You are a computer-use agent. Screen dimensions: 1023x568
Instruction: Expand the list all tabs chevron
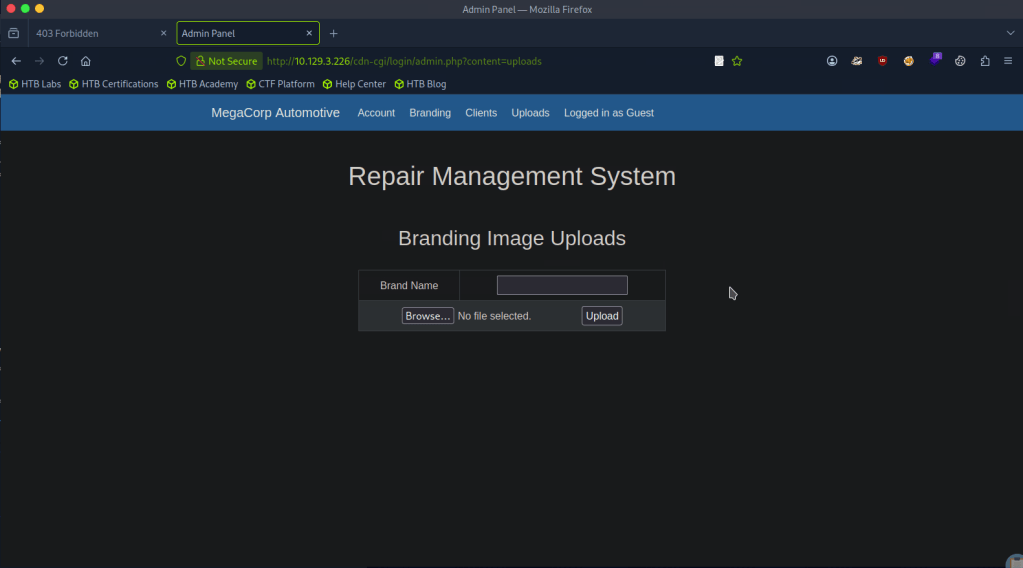1010,33
